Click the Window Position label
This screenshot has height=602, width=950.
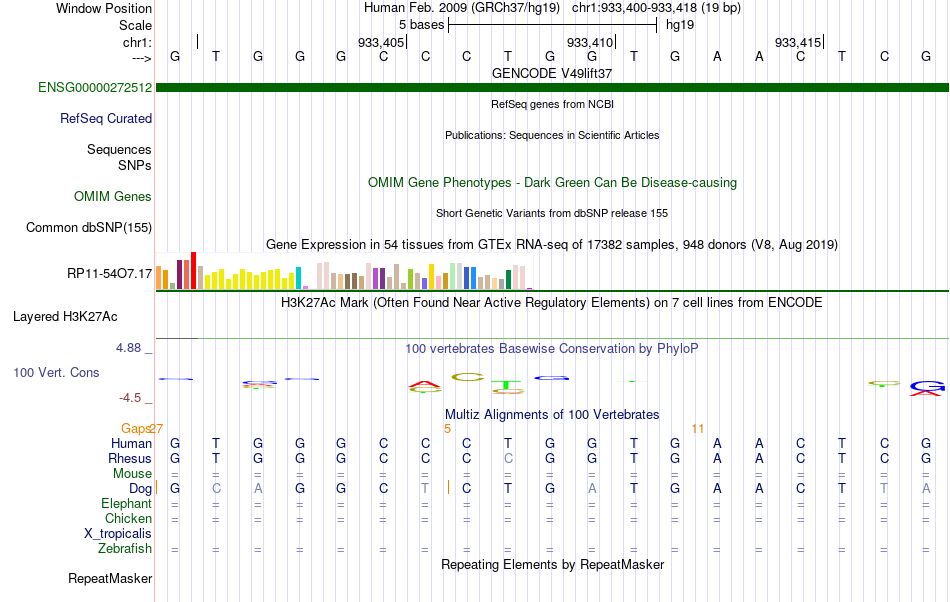point(104,8)
